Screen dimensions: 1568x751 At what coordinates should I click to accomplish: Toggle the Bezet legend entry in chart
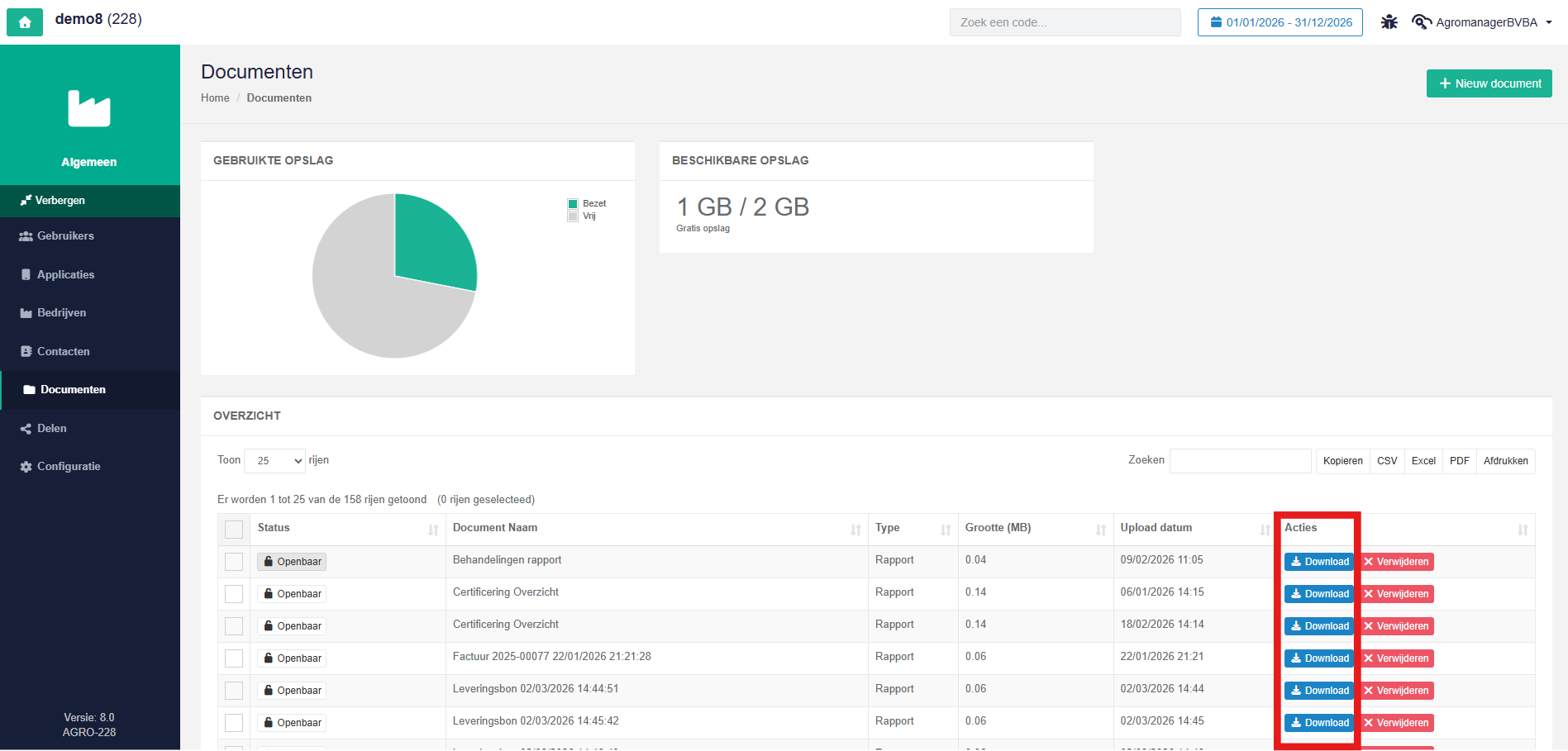[x=587, y=204]
